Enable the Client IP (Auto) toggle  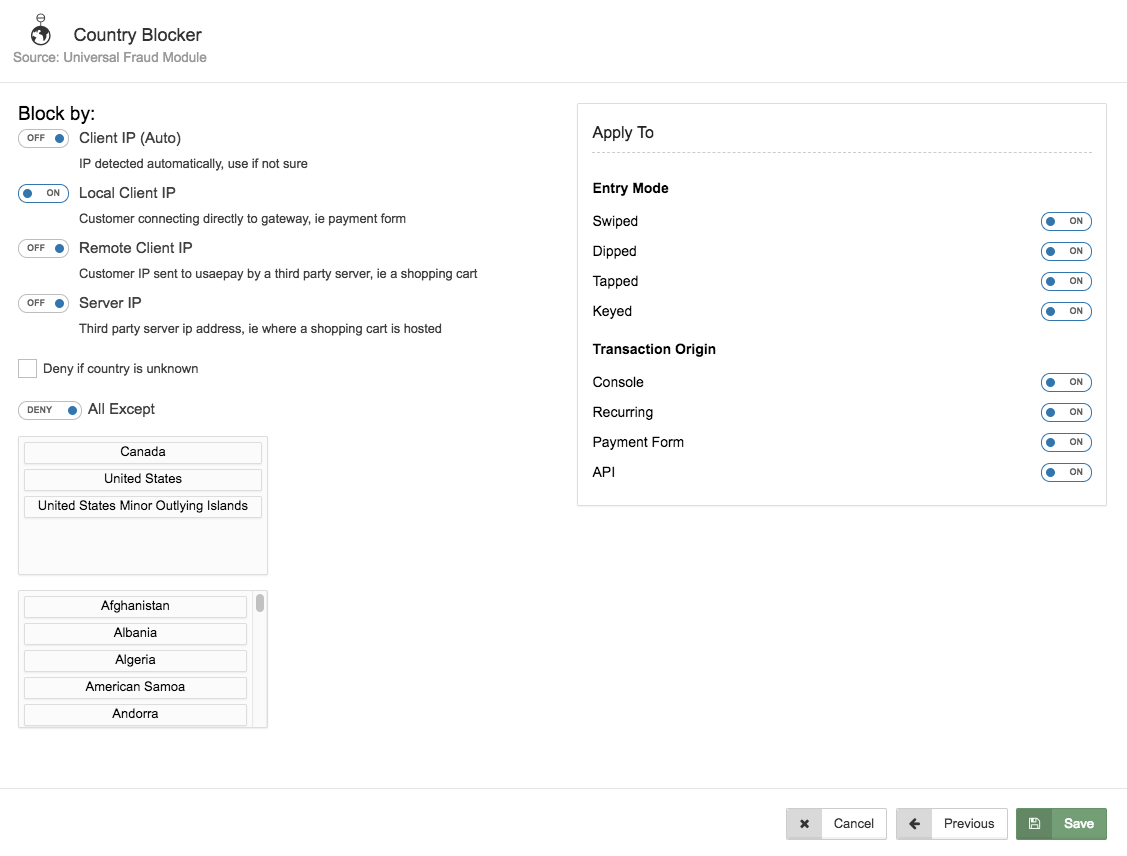43,138
